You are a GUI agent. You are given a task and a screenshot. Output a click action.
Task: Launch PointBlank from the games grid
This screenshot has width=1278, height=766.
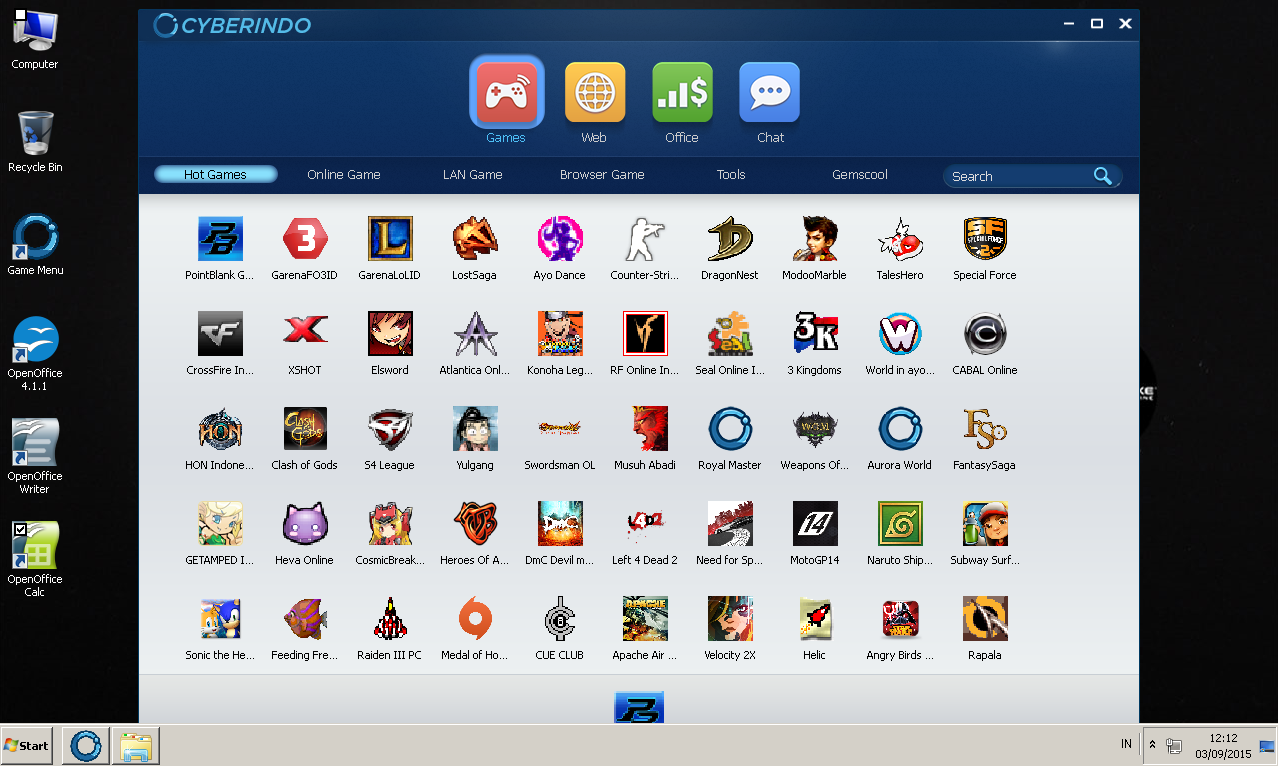pos(219,238)
